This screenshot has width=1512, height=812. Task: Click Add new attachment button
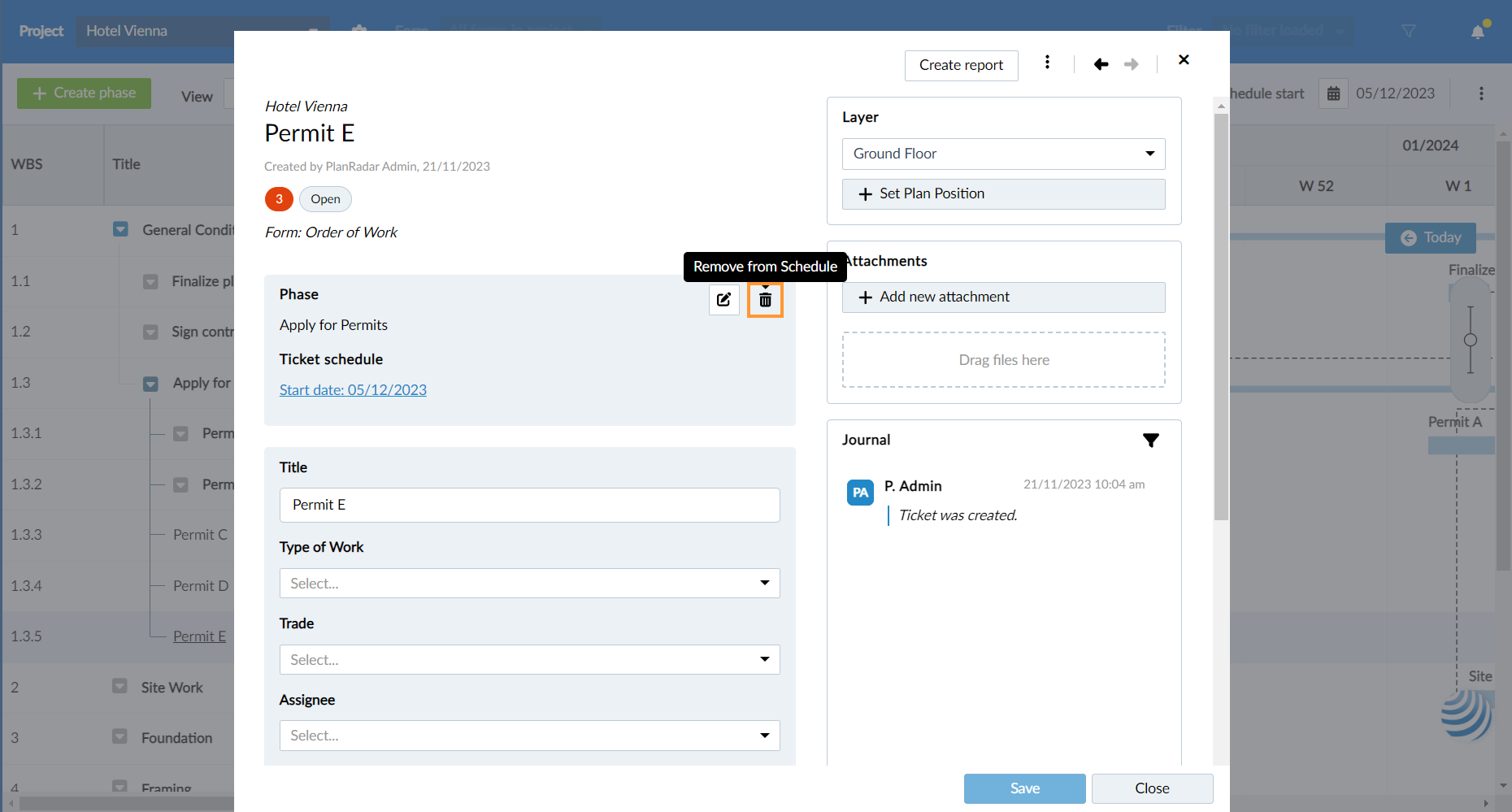tap(1003, 297)
